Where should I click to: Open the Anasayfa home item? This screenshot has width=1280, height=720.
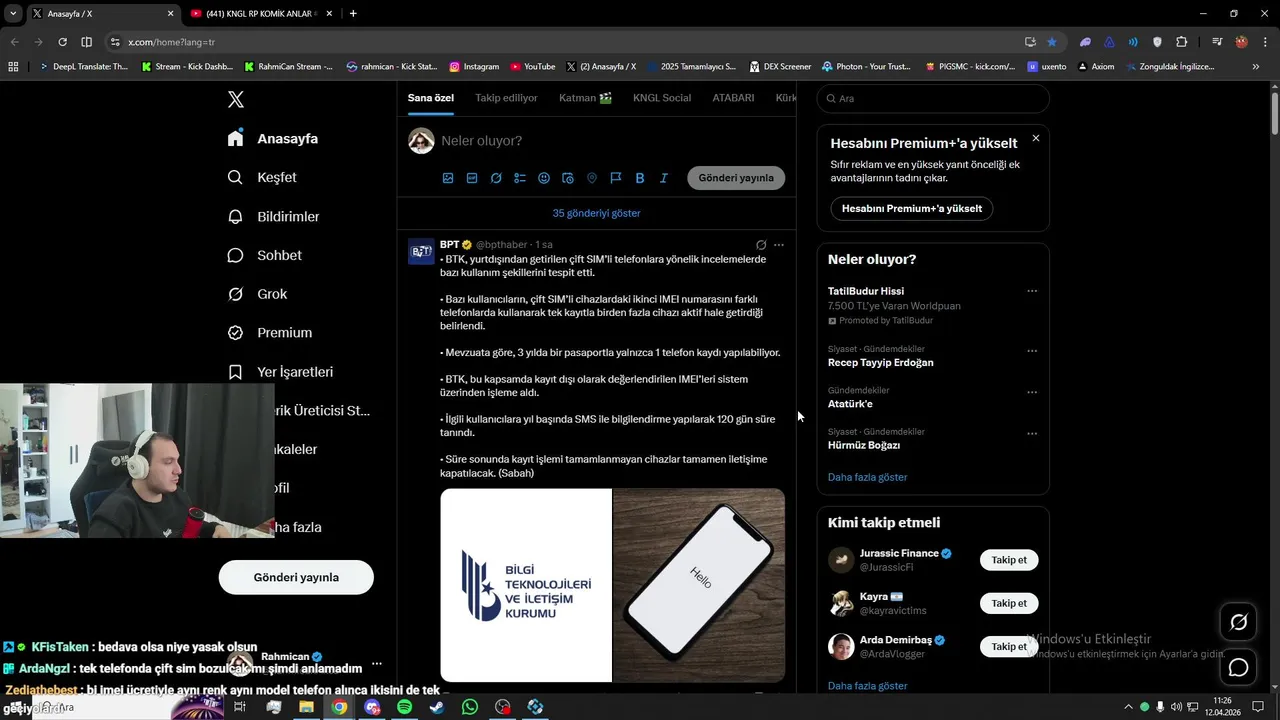pyautogui.click(x=273, y=139)
